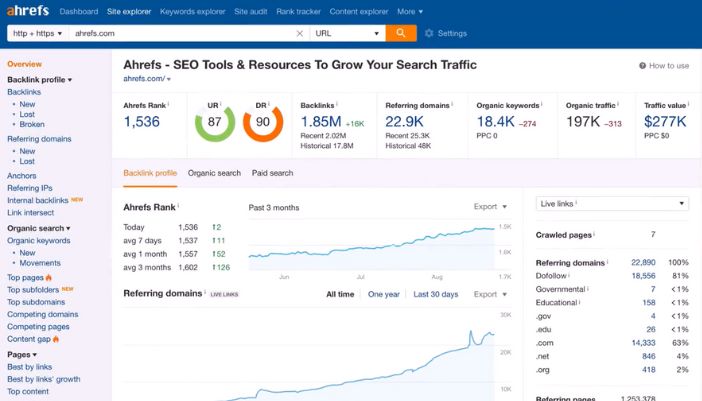
Task: Expand the ahrefs.com/ URL dropdown arrow
Action: coord(169,79)
